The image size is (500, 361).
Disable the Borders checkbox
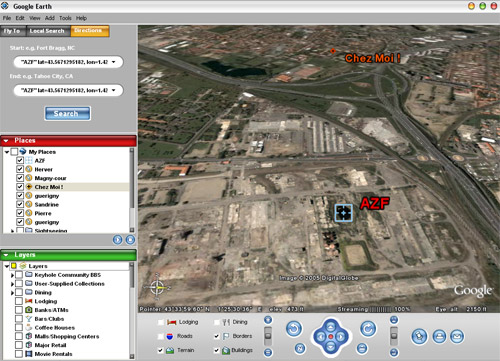(x=217, y=336)
